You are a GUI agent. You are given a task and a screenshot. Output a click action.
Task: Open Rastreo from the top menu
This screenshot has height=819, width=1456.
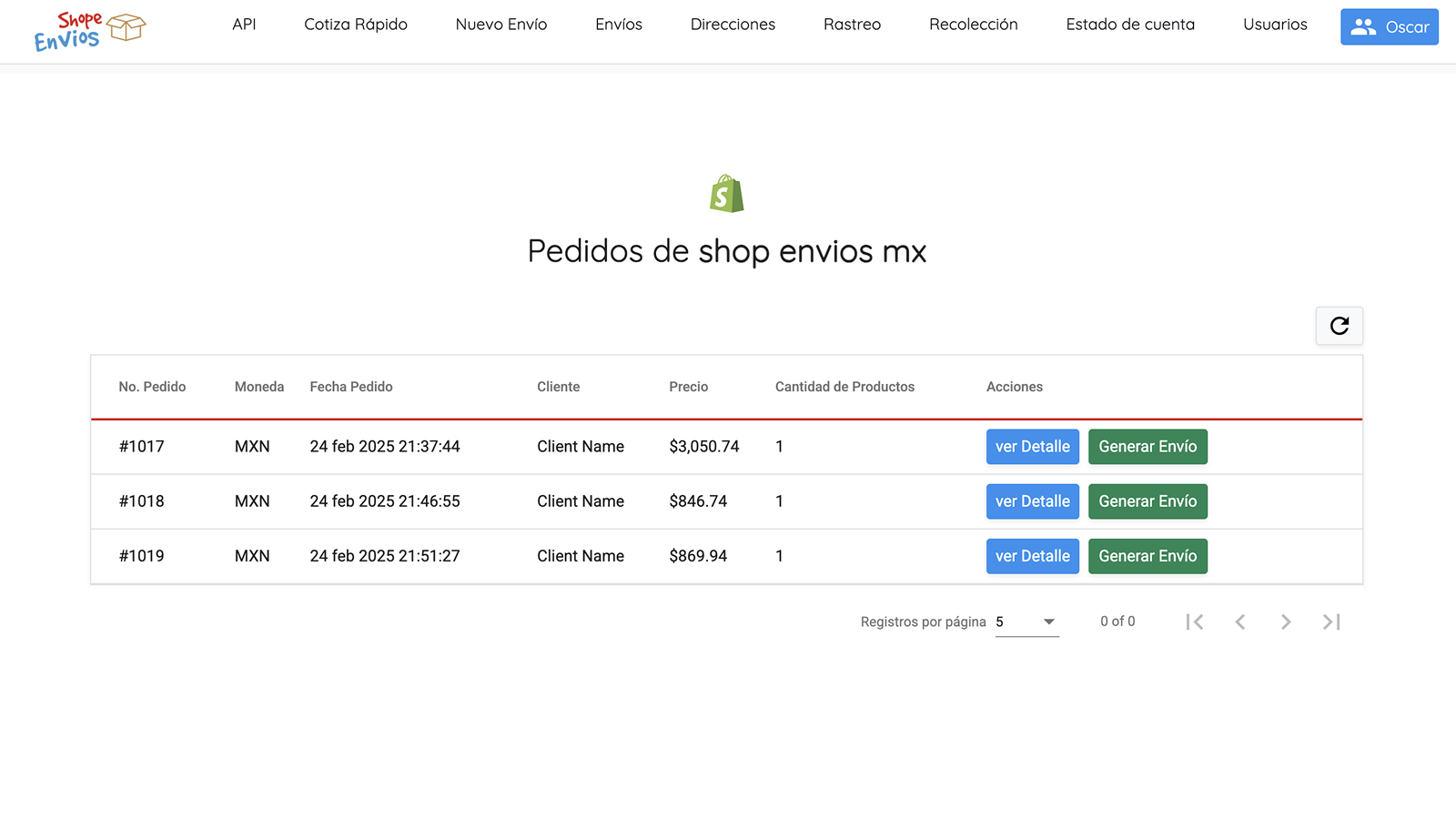coord(852,25)
